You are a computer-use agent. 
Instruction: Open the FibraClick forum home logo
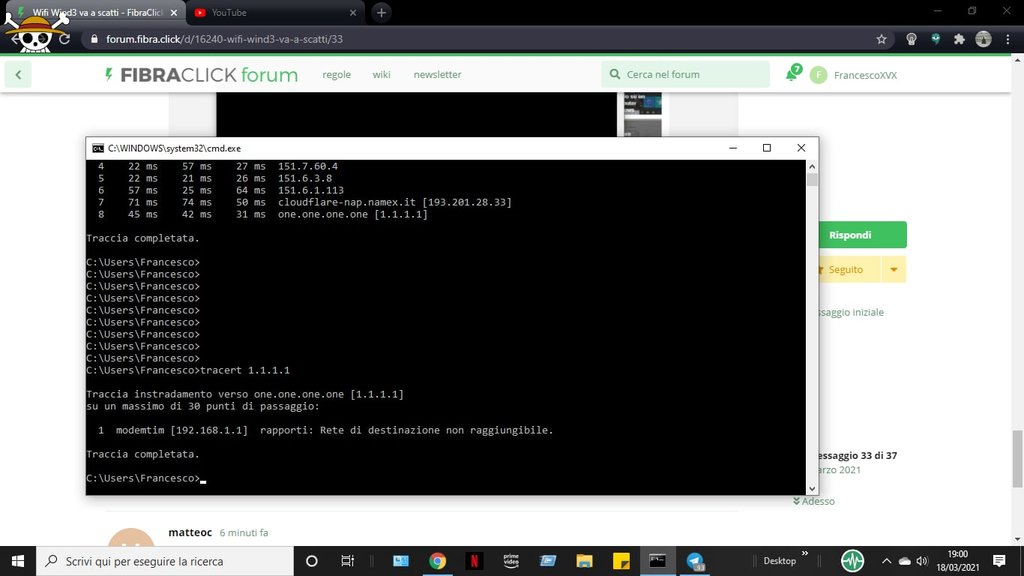200,74
